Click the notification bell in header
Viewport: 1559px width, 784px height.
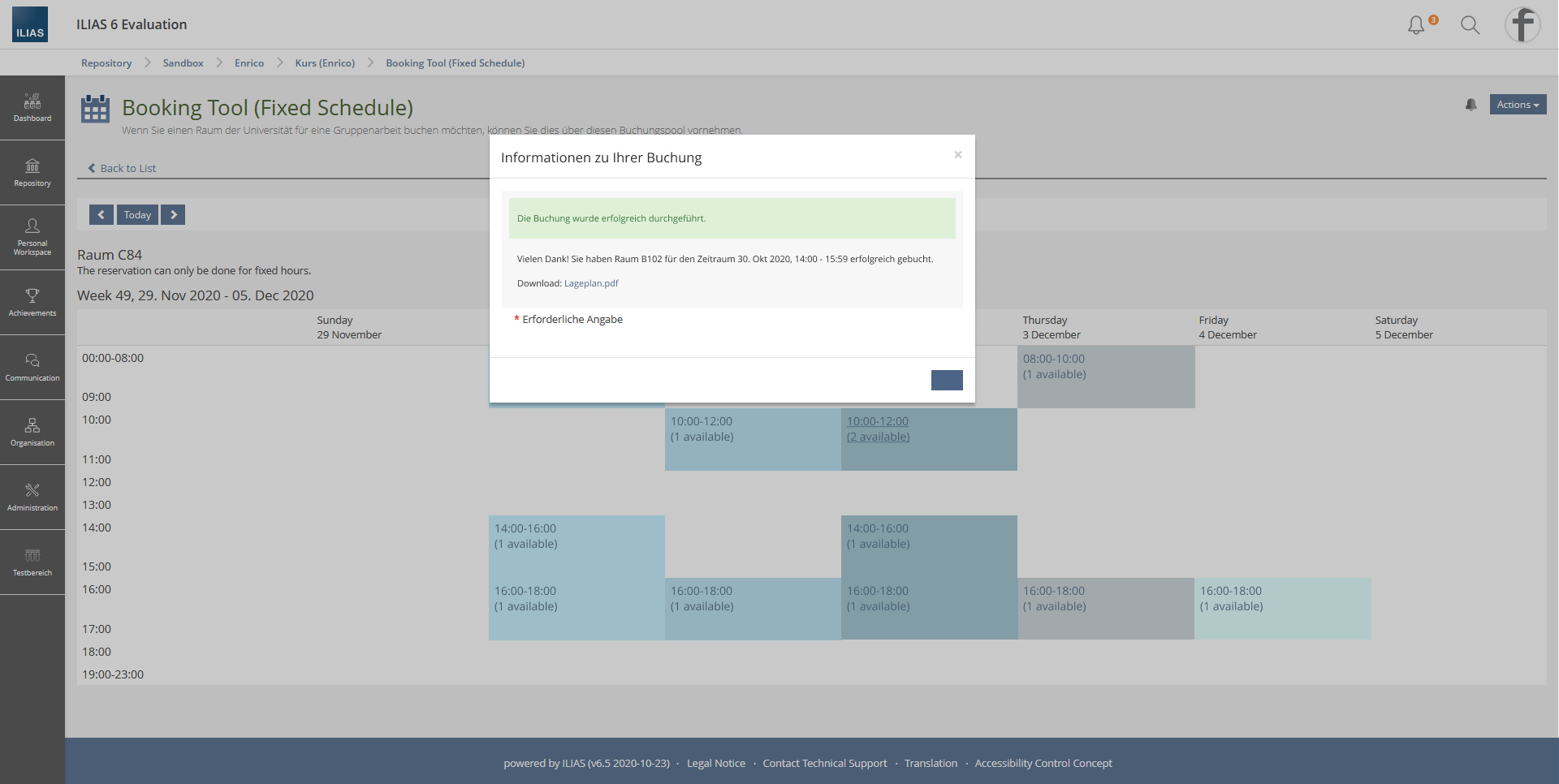(x=1416, y=25)
